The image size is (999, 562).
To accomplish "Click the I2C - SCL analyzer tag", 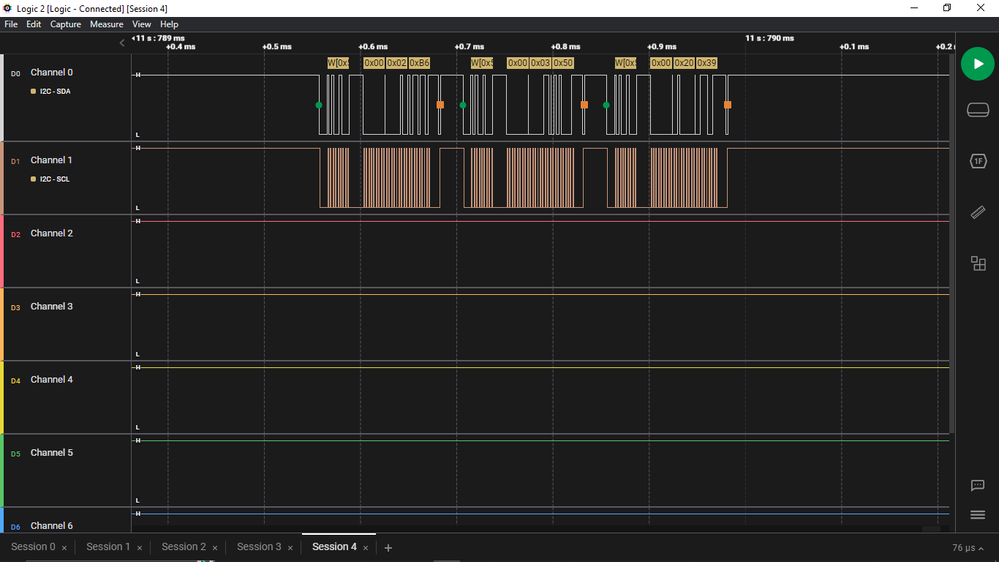I will coord(51,179).
